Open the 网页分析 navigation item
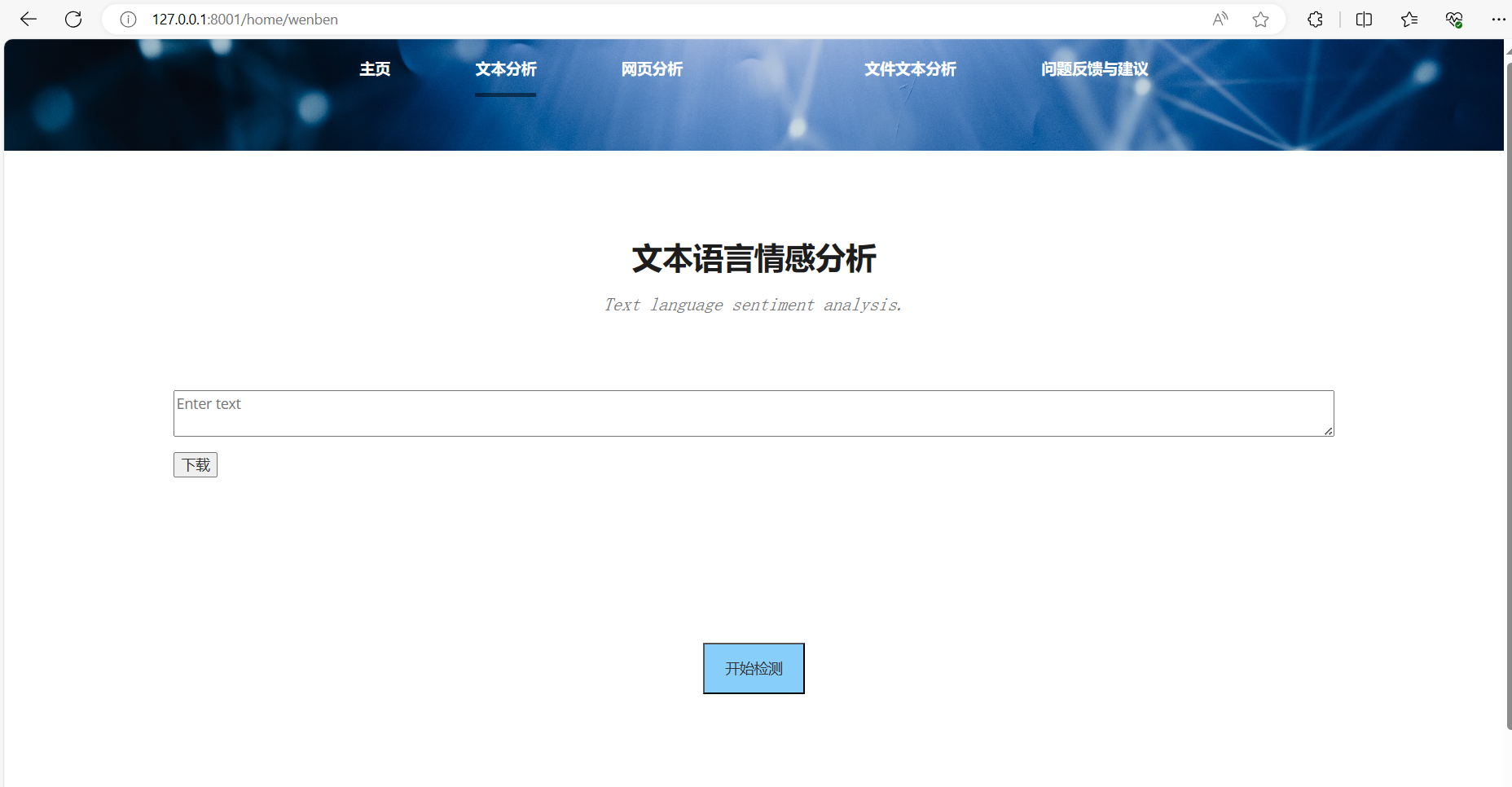Viewport: 1512px width, 787px height. point(652,69)
